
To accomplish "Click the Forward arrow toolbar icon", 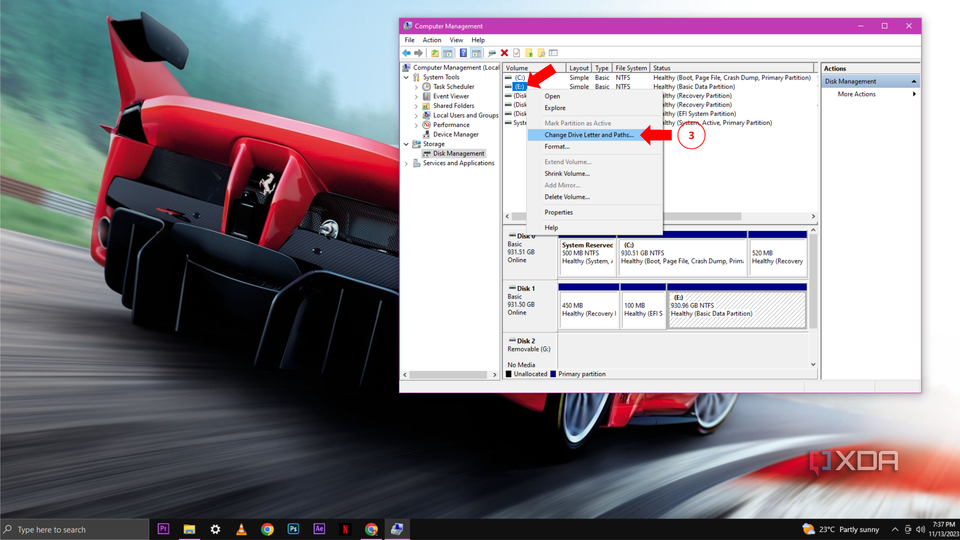I will pyautogui.click(x=419, y=53).
